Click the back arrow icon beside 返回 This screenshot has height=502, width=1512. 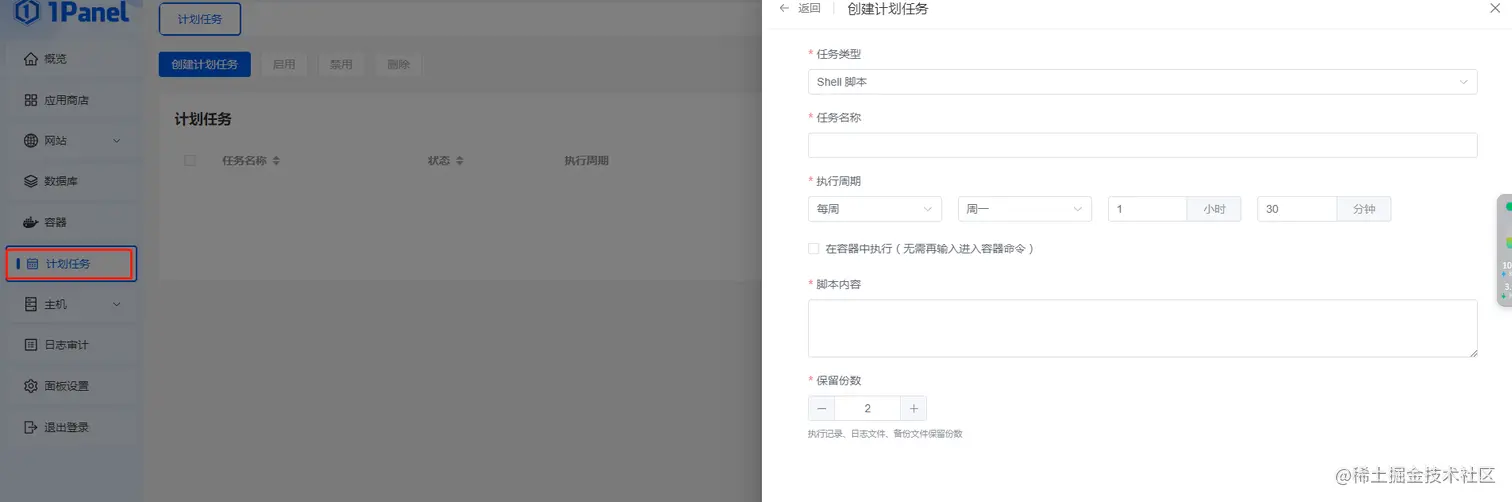(784, 8)
